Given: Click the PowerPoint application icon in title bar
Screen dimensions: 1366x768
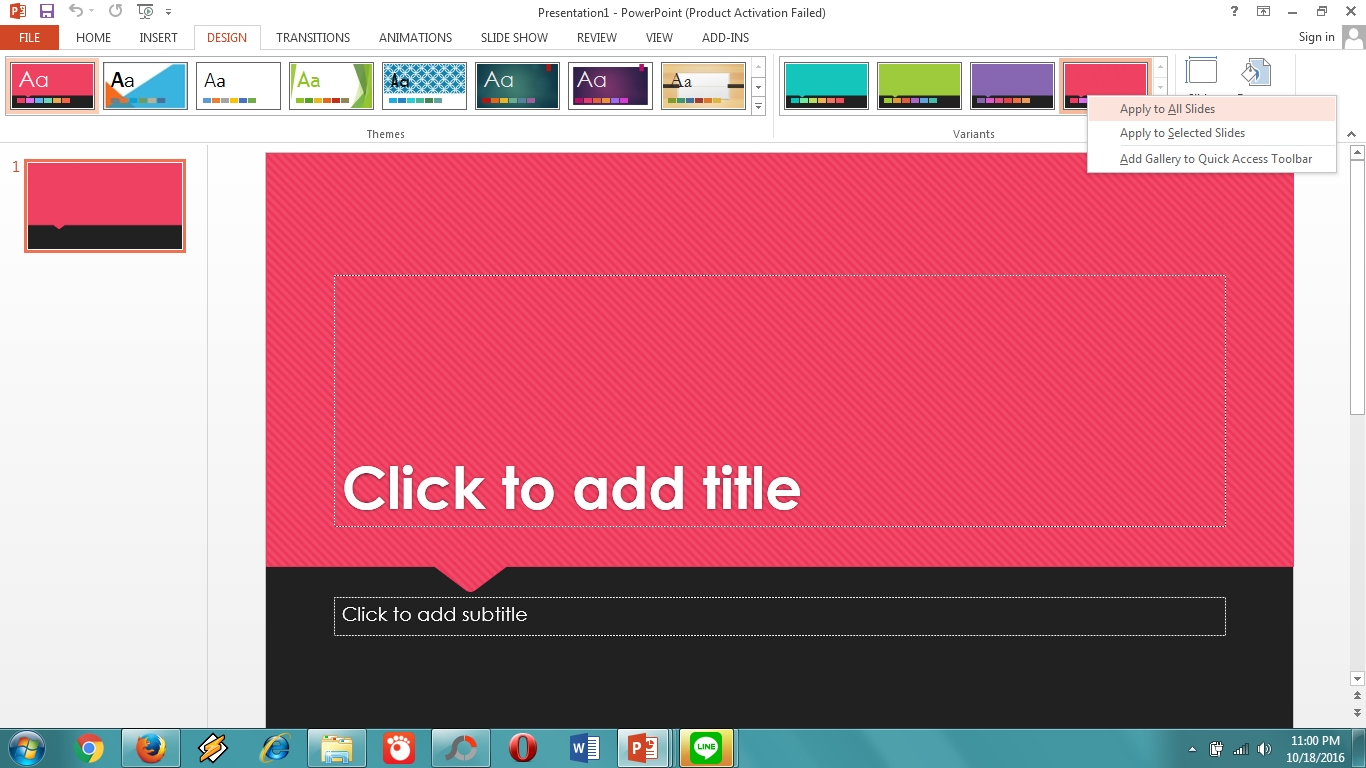Looking at the screenshot, I should [17, 12].
